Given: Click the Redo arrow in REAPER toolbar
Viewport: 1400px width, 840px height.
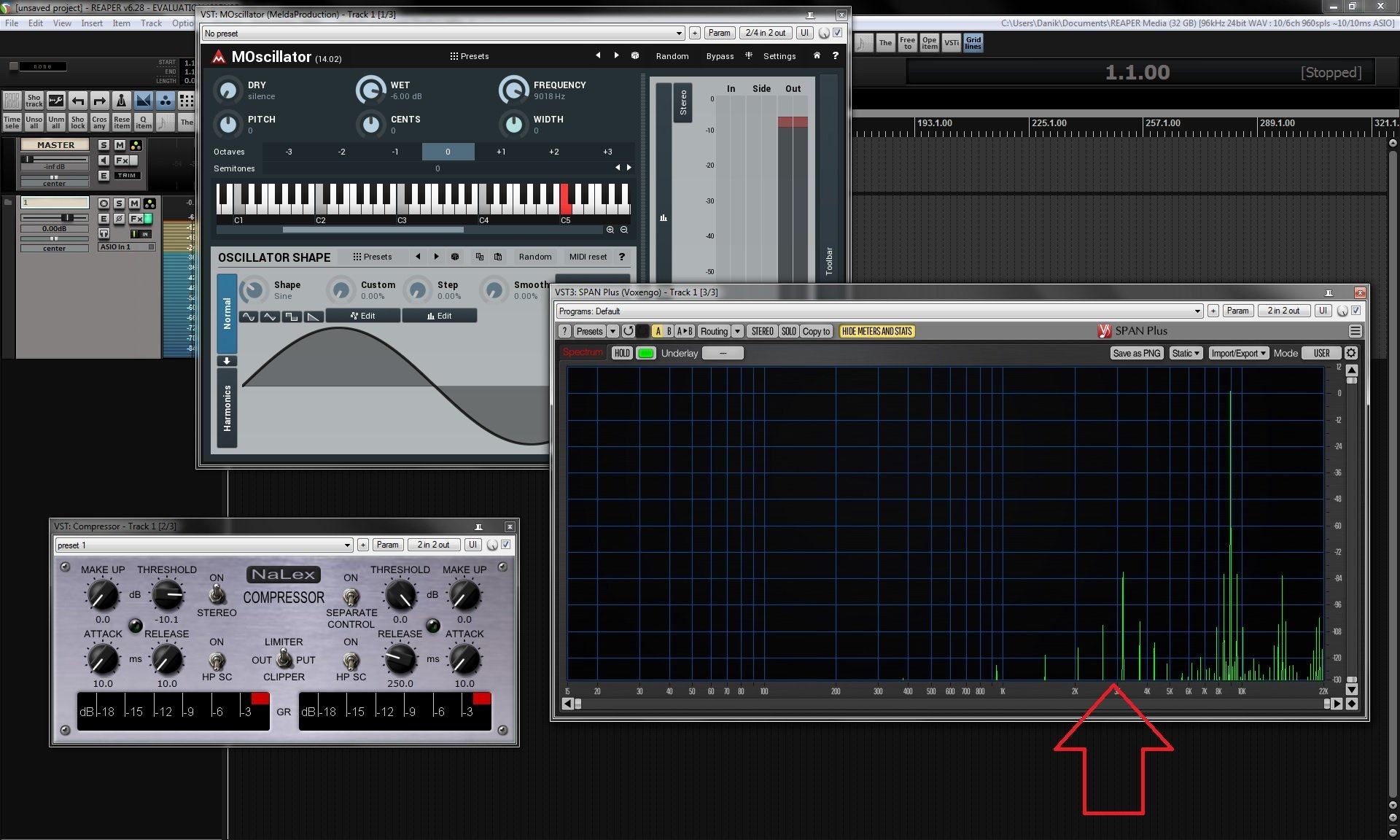Looking at the screenshot, I should point(100,101).
